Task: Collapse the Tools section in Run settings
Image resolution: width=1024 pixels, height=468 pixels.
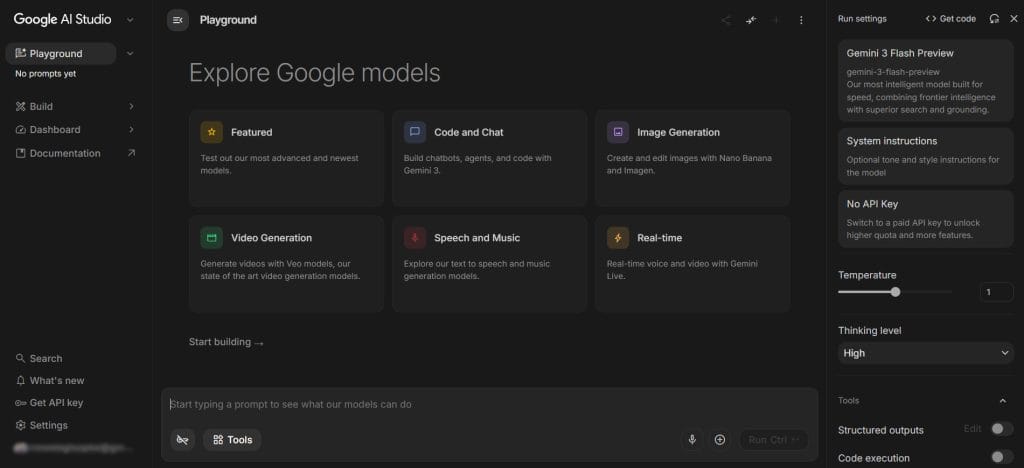Action: [x=1003, y=401]
